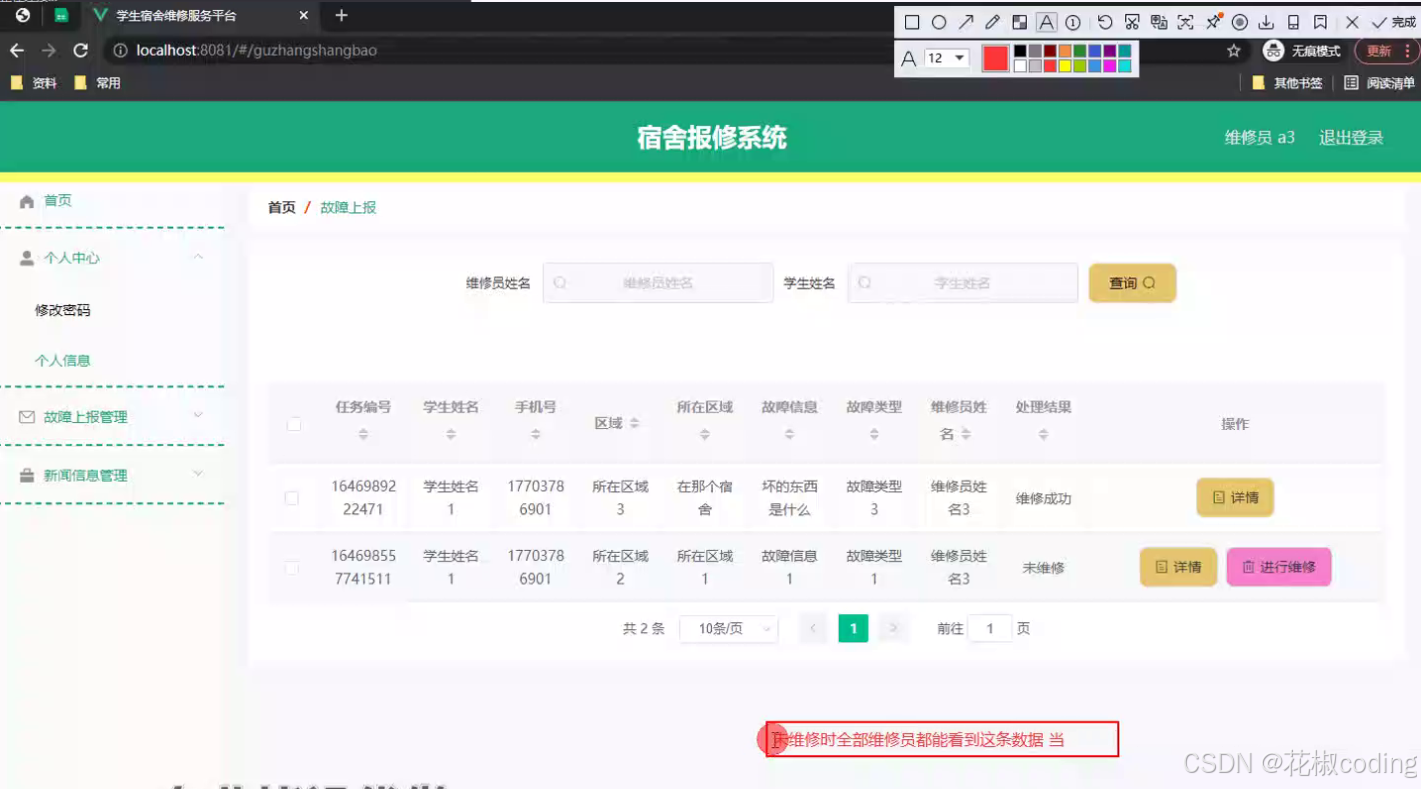Open the font size 12 dropdown
The image size is (1421, 789).
point(947,58)
